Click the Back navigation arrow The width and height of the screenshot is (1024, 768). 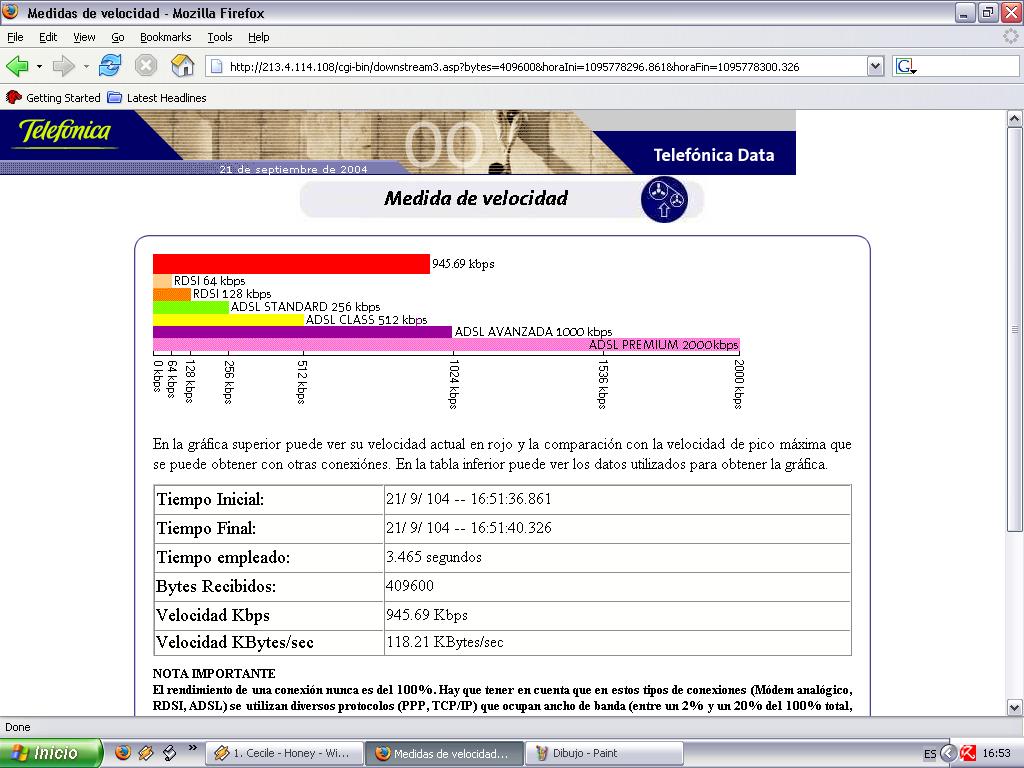(x=17, y=66)
